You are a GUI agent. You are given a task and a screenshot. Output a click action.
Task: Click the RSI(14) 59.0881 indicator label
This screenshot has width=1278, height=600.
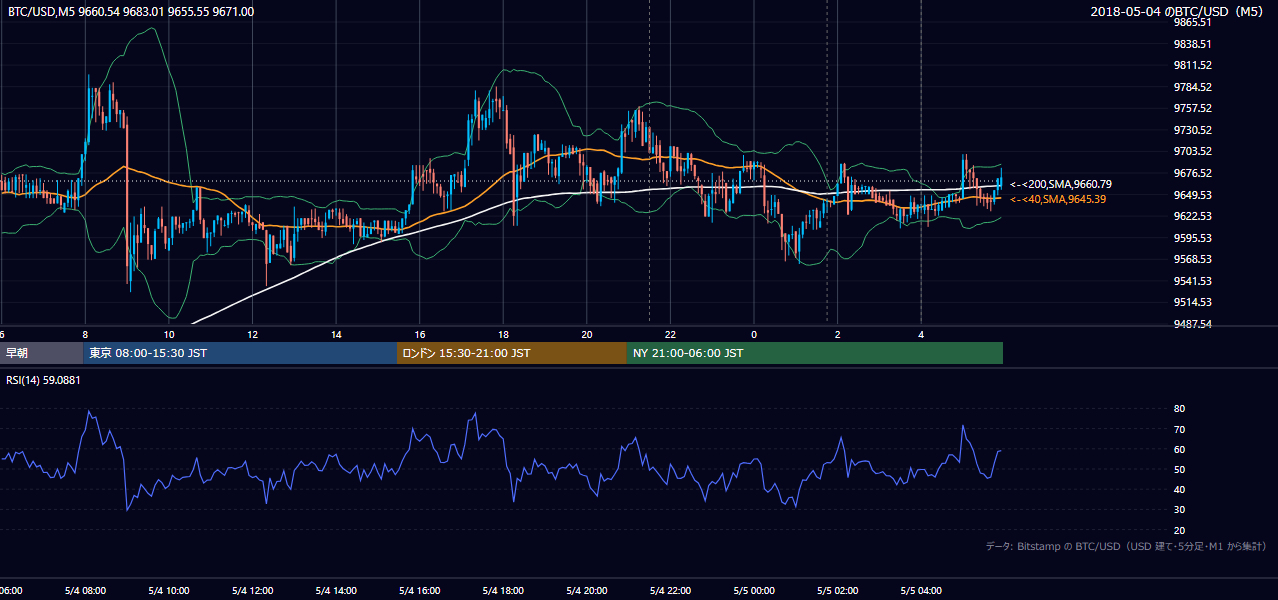(x=43, y=380)
